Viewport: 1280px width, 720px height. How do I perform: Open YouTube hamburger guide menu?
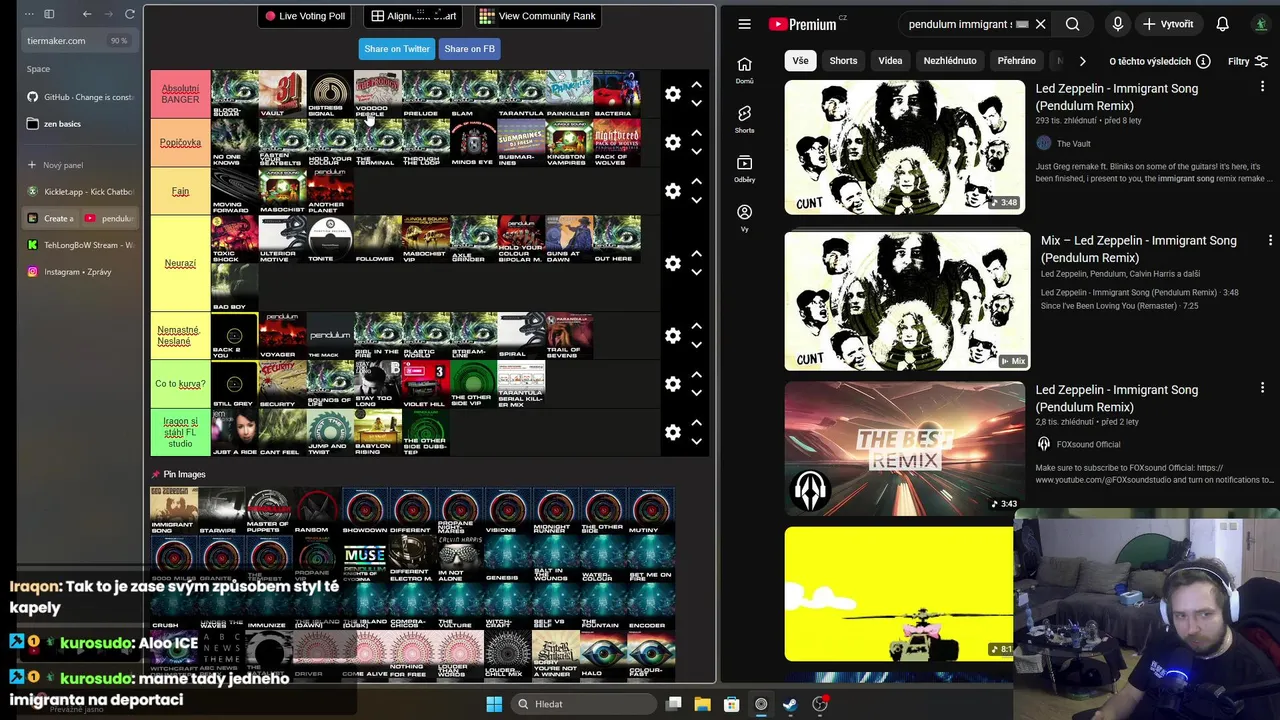[744, 24]
